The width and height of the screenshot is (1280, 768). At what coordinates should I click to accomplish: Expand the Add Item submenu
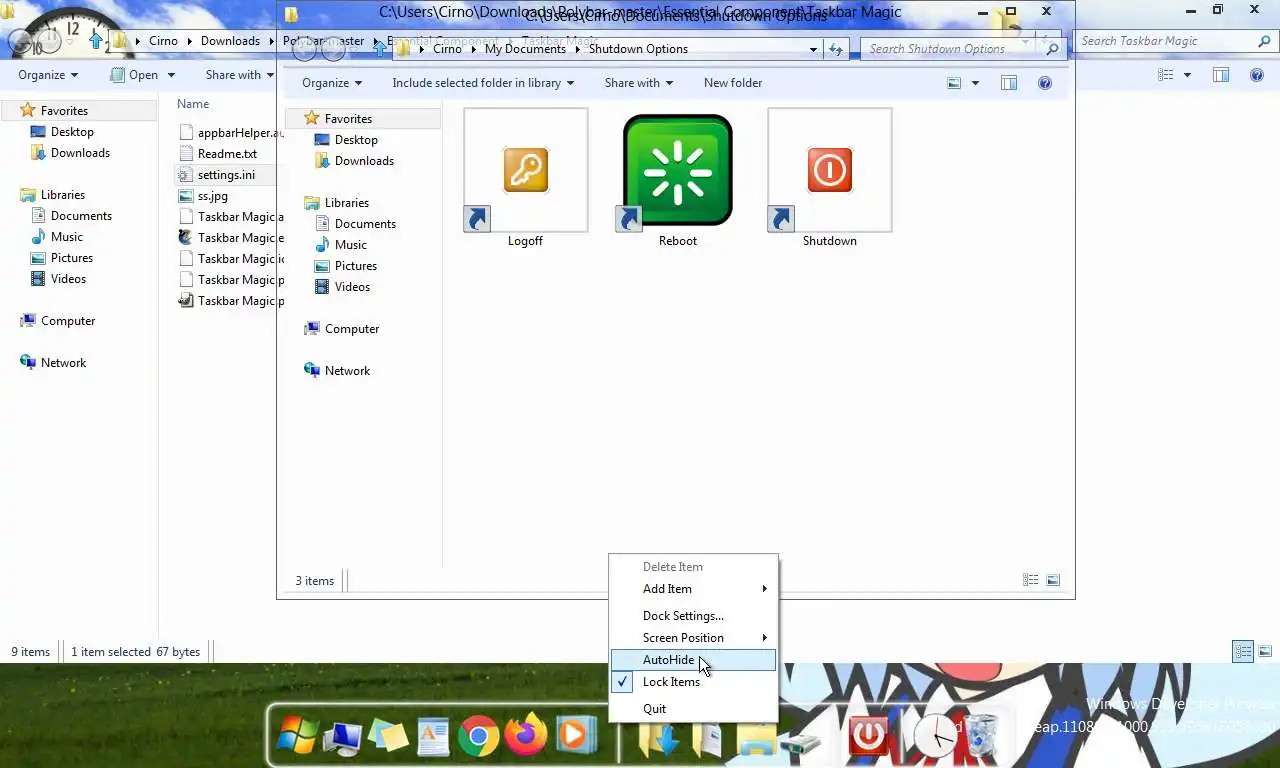pyautogui.click(x=693, y=589)
